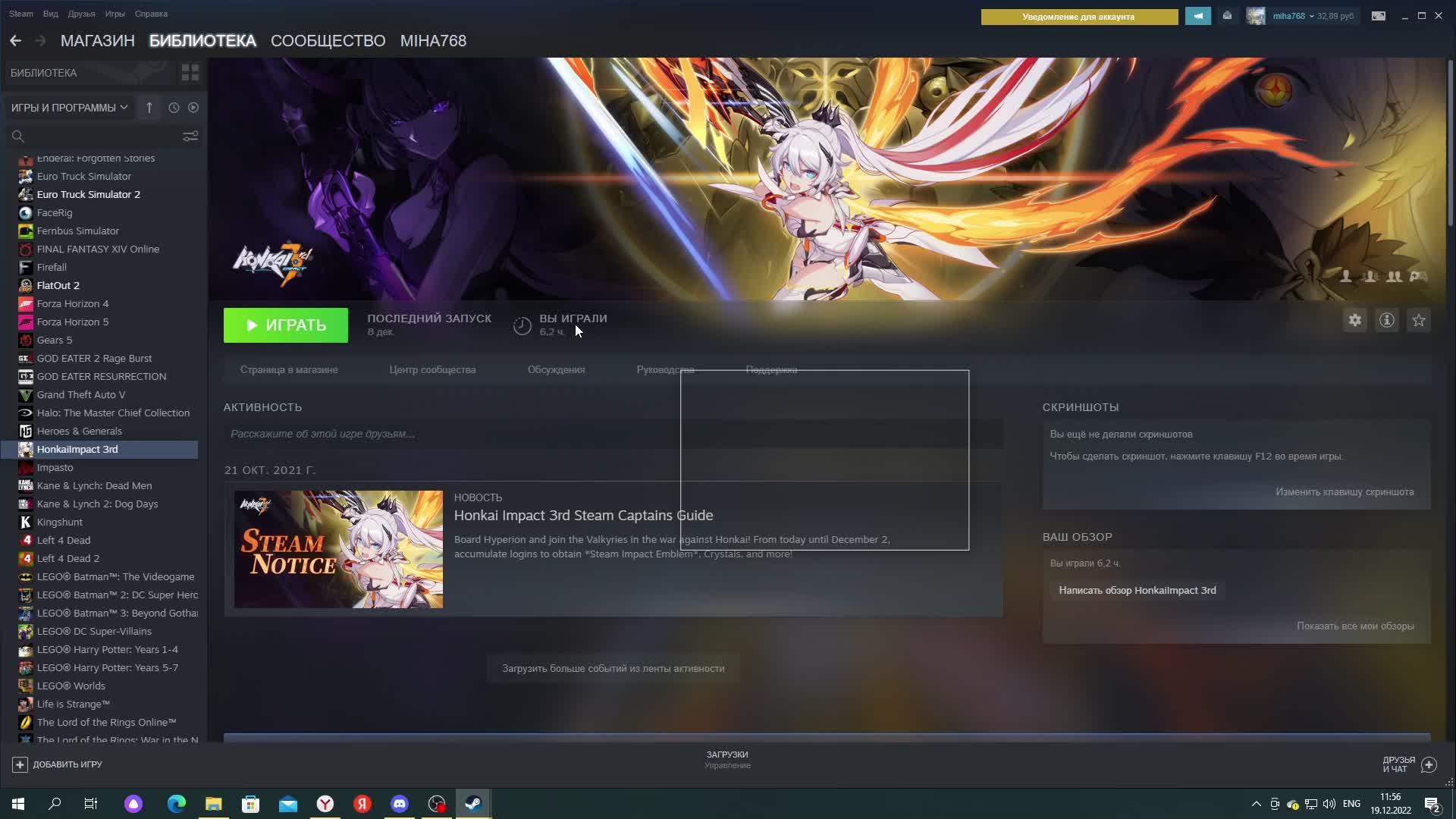This screenshot has height=819, width=1456.
Task: Switch to Big Picture mode icon
Action: pyautogui.click(x=1378, y=16)
